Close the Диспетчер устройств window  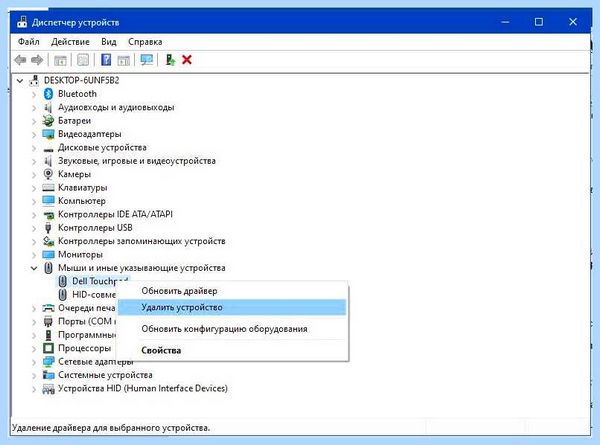point(573,22)
